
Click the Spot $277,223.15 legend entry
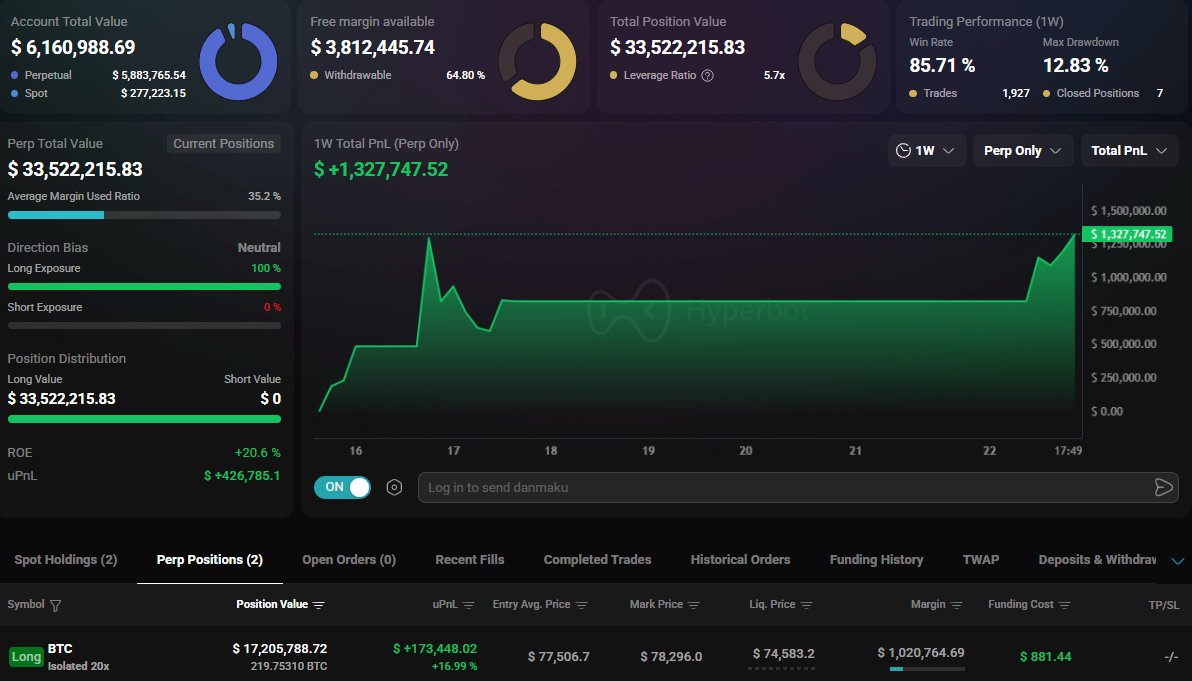click(x=98, y=93)
